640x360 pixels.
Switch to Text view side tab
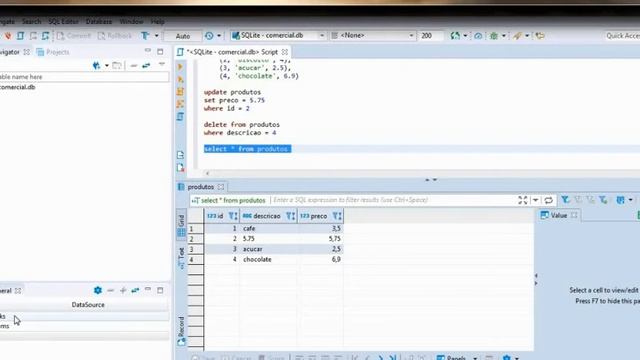[x=181, y=257]
